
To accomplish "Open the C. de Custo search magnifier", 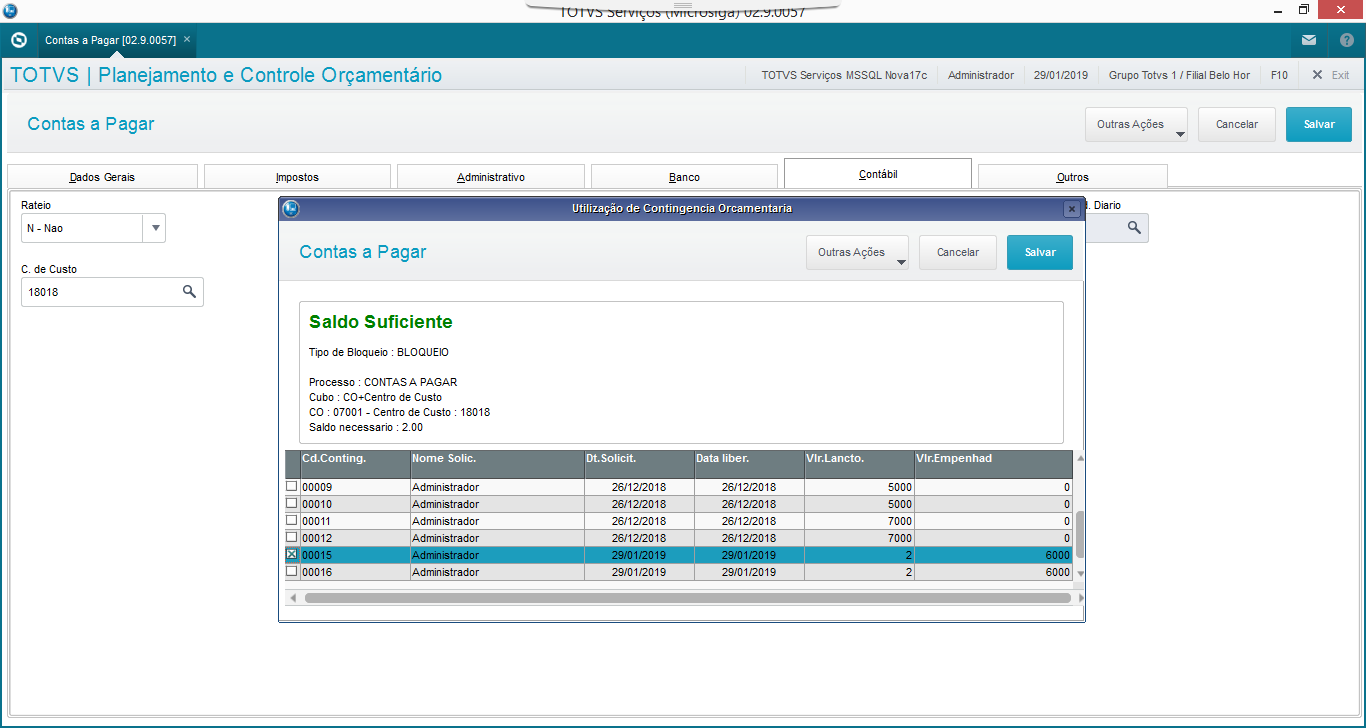I will (x=189, y=292).
